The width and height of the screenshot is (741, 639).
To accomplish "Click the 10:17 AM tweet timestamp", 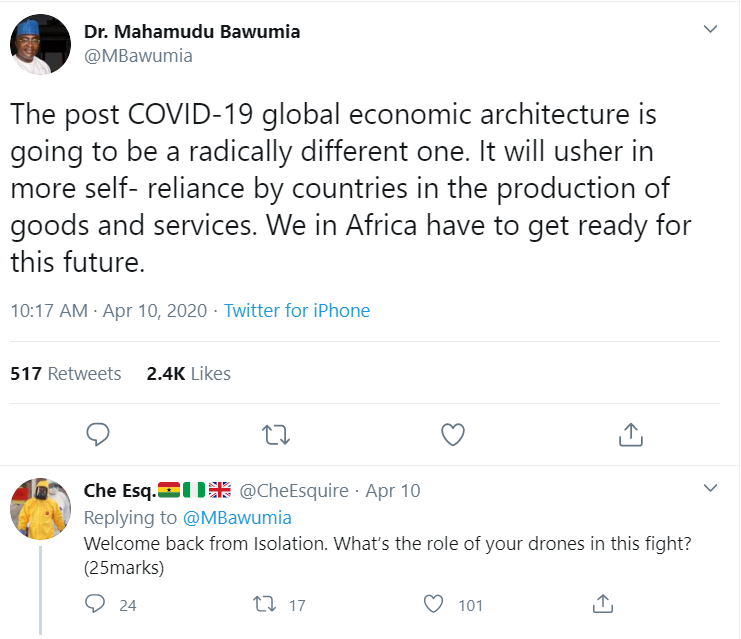I will [49, 311].
